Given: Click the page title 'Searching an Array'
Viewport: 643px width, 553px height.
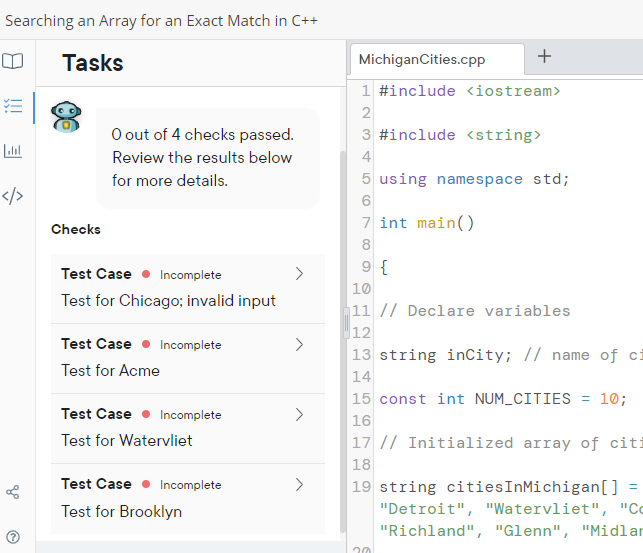Looking at the screenshot, I should pos(161,21).
